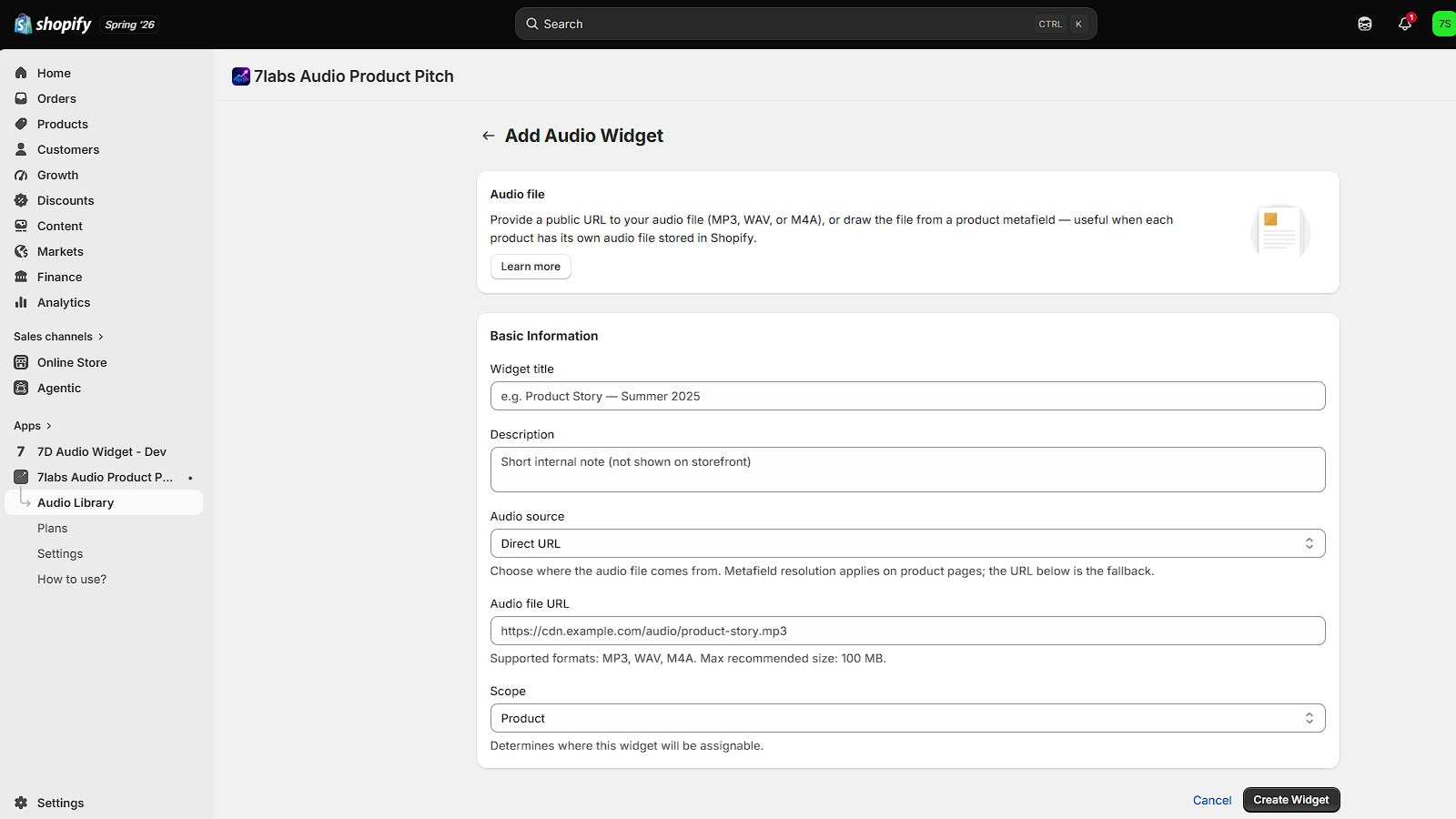Open the Sidekick assistant icon
The image size is (1456, 819).
coord(1365,24)
